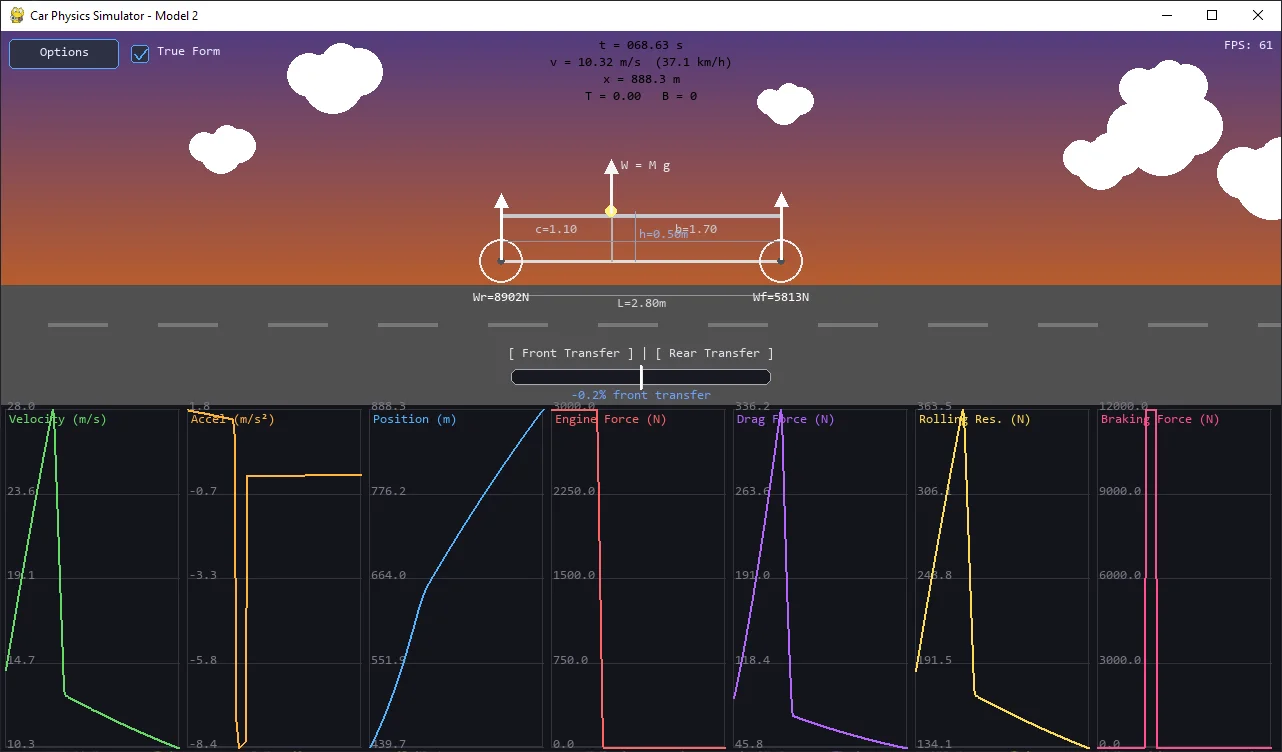Image resolution: width=1282 pixels, height=752 pixels.
Task: Maximize the simulator window
Action: point(1212,15)
